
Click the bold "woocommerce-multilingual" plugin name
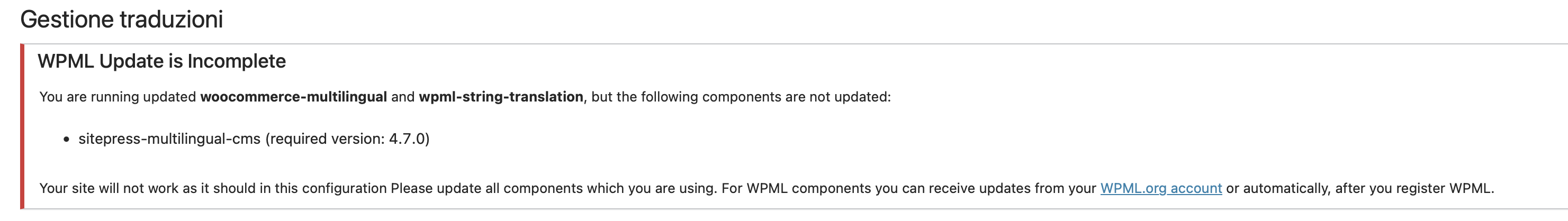[293, 97]
